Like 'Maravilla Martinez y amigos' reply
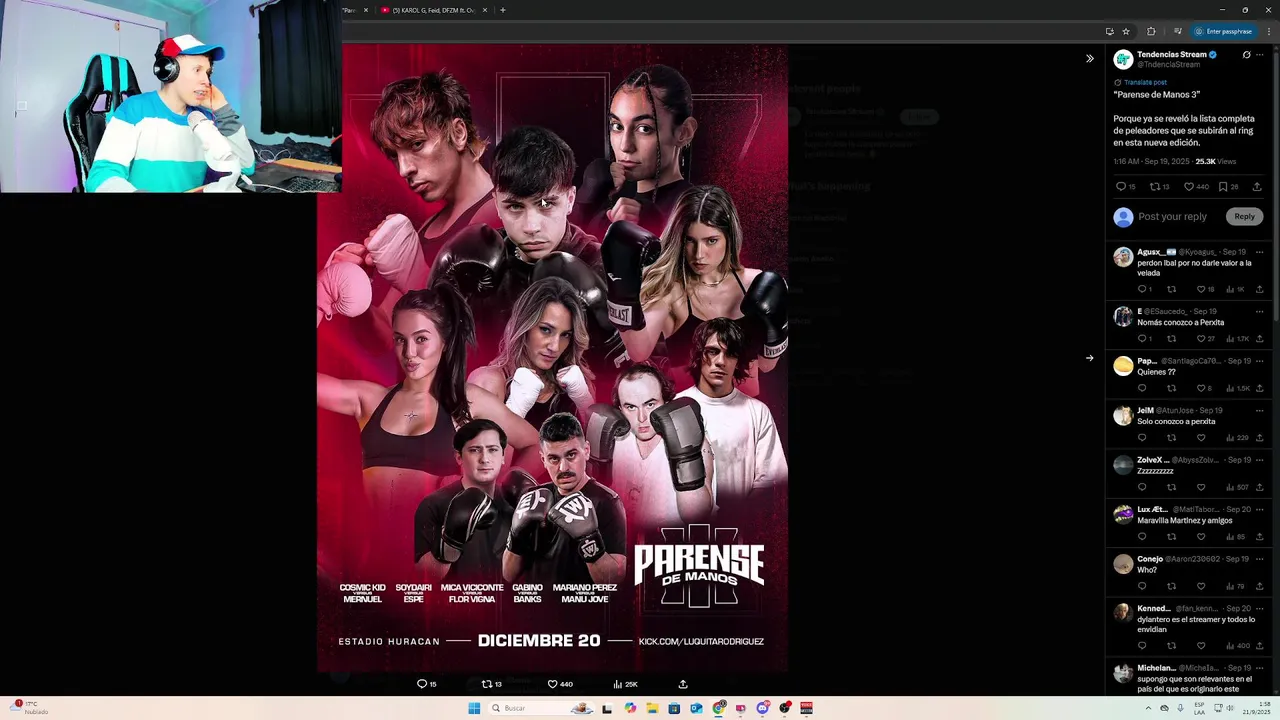 [x=1201, y=537]
